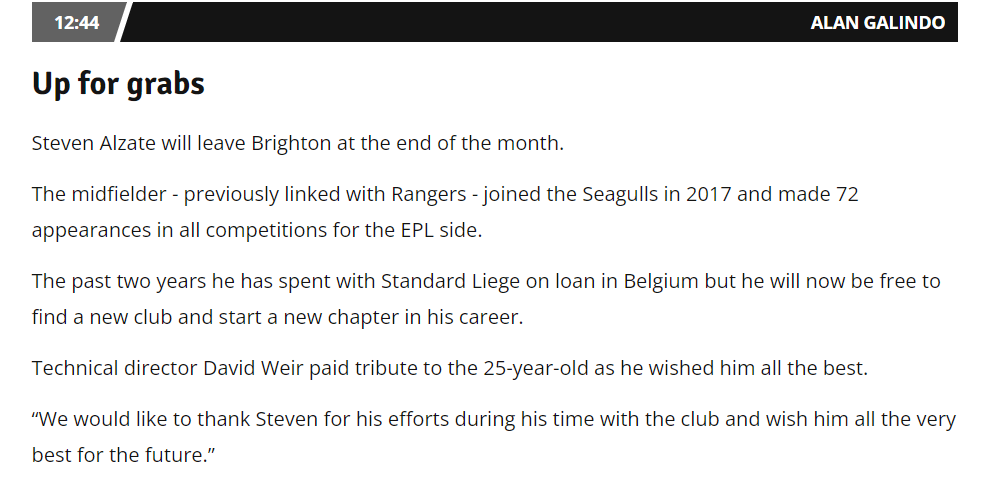Image resolution: width=989 pixels, height=503 pixels.
Task: Click the Standard Liege mention
Action: pos(450,281)
